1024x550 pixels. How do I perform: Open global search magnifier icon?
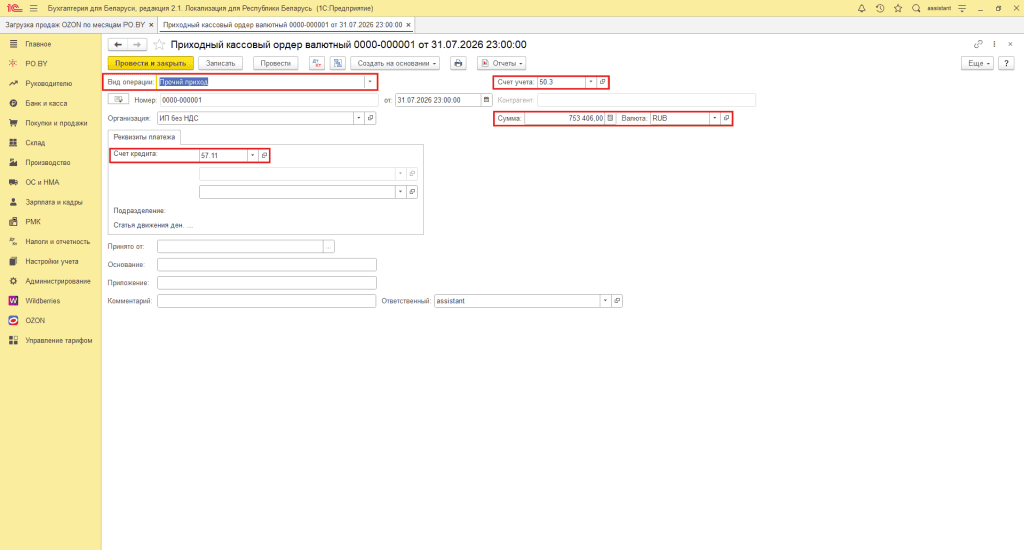coord(916,8)
